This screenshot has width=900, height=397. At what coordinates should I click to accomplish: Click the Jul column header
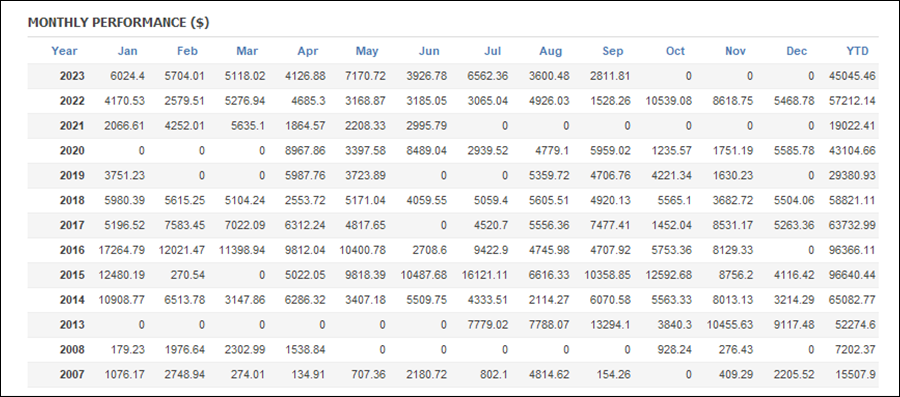pyautogui.click(x=492, y=51)
